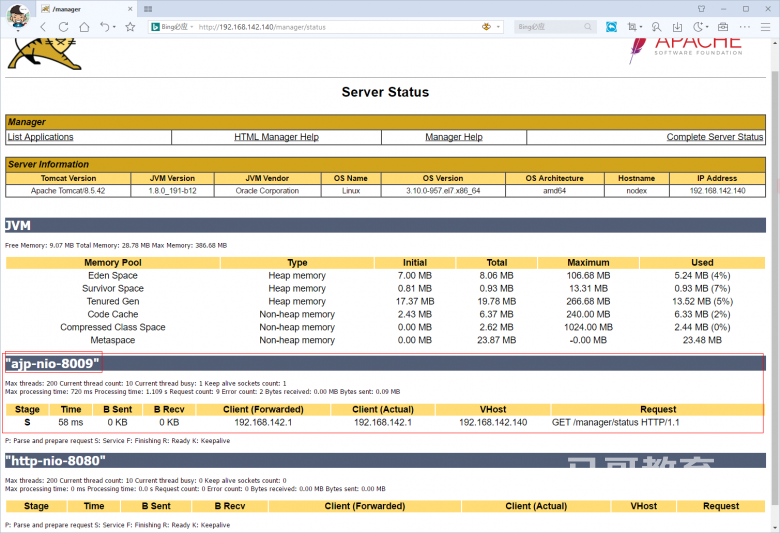Open the HTML Manager Help link
The image size is (780, 533).
[x=277, y=137]
